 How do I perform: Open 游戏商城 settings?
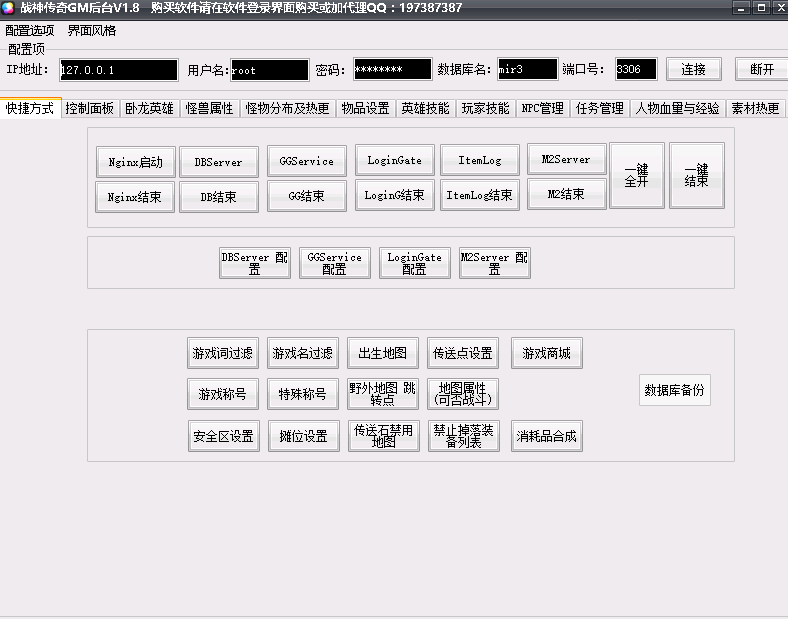tap(547, 353)
